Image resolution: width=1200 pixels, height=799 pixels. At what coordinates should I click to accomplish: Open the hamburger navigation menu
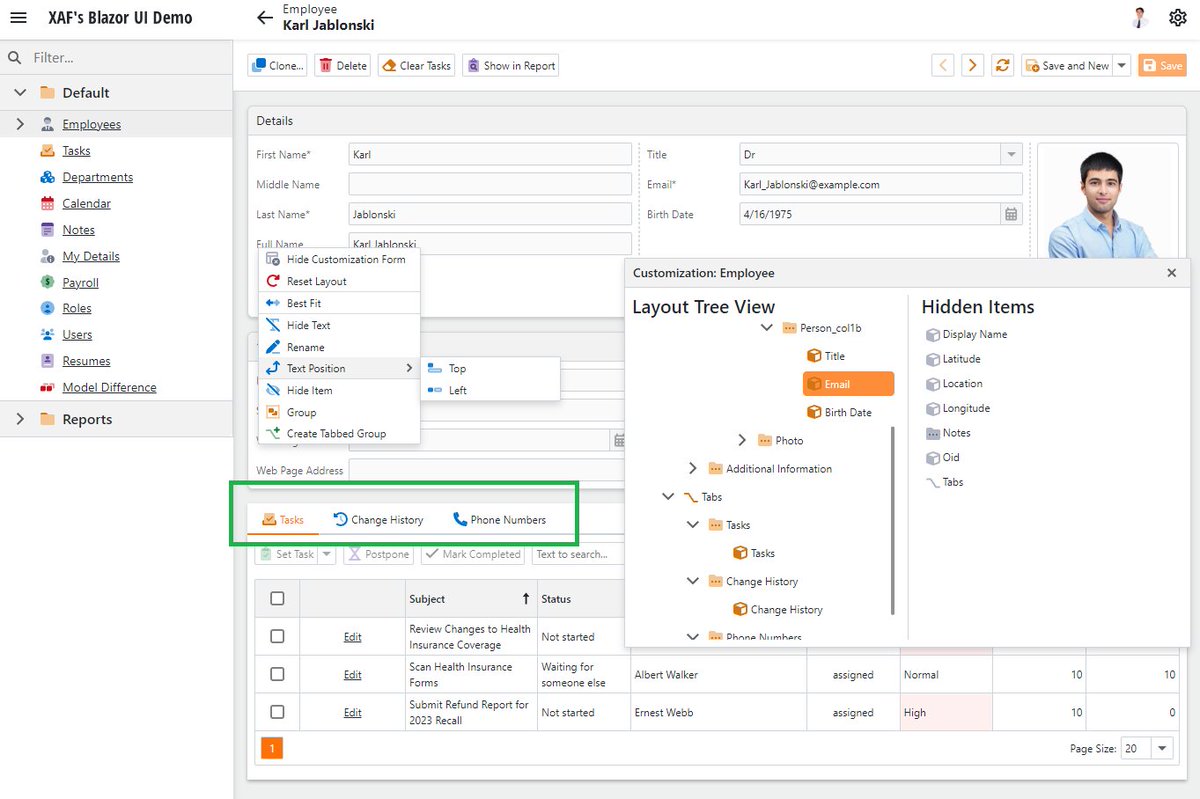click(18, 18)
